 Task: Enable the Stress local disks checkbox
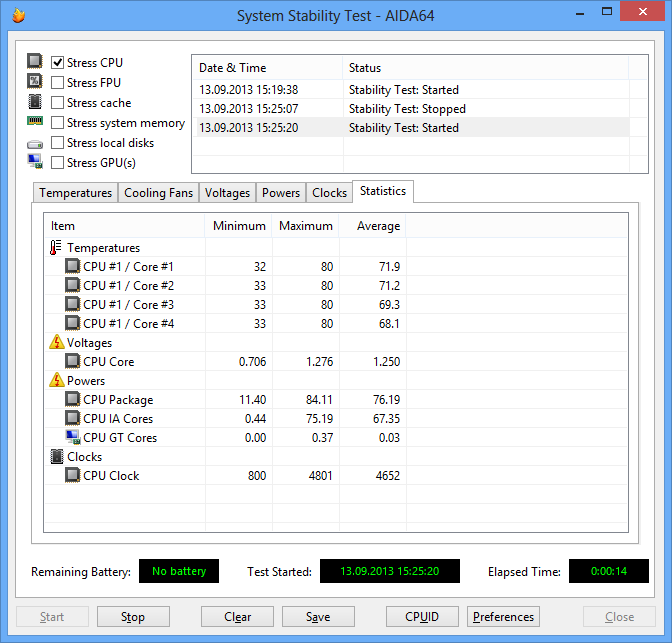[57, 142]
